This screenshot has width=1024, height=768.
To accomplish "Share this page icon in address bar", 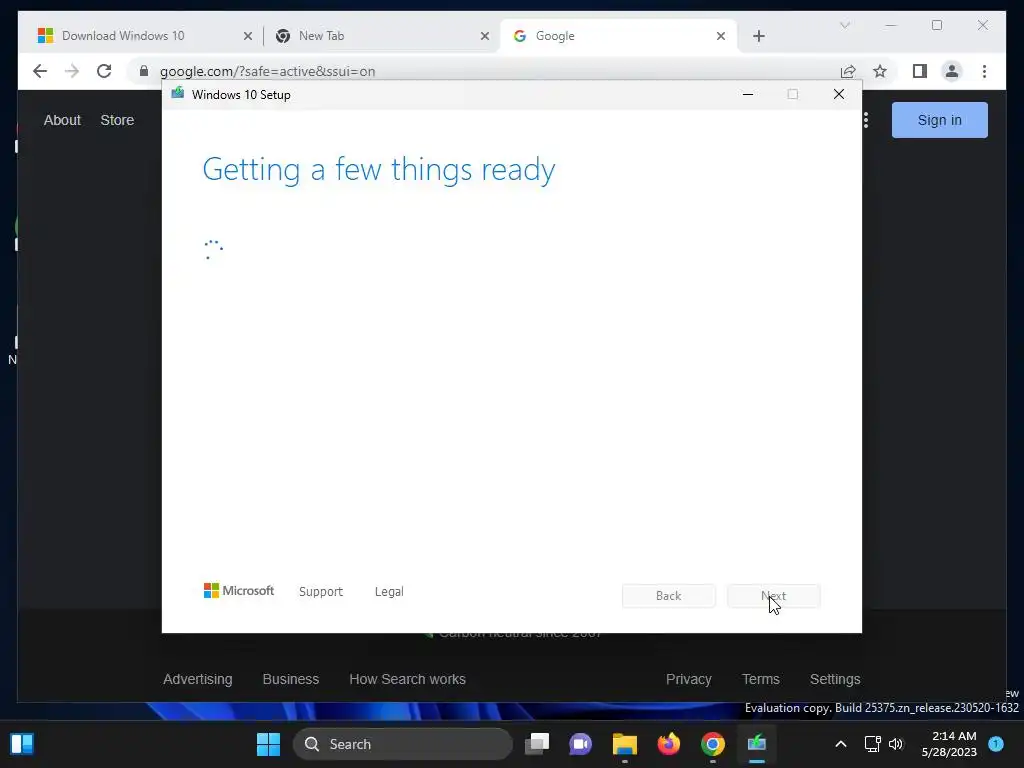I will coord(848,71).
